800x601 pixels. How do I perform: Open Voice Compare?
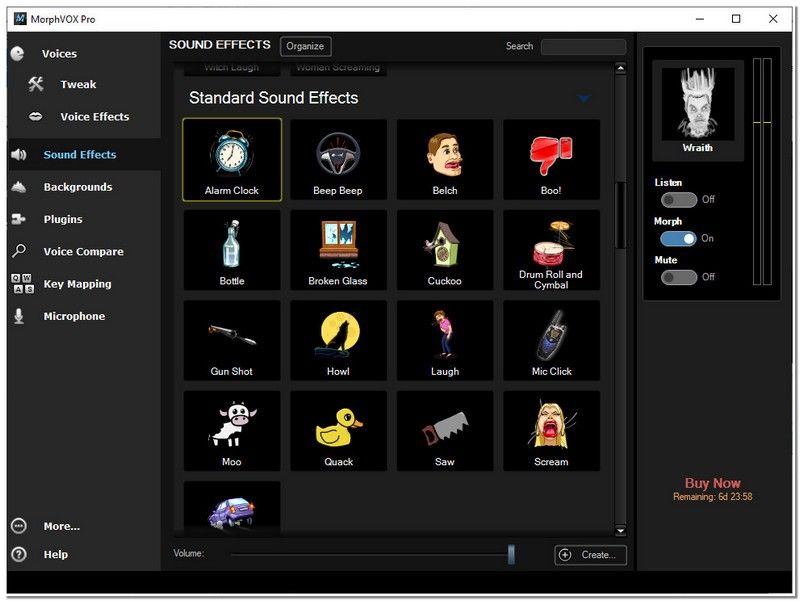(83, 252)
